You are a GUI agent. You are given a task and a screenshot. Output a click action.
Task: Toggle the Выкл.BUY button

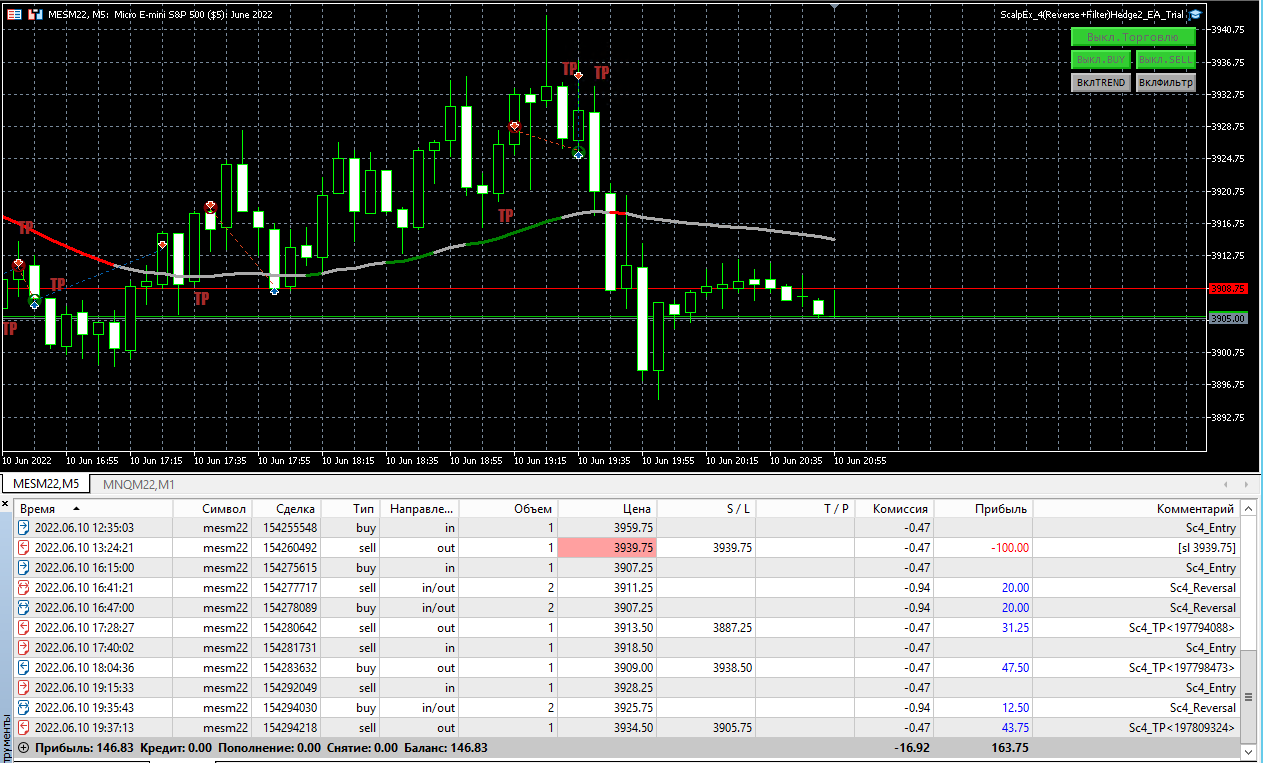pos(1100,60)
